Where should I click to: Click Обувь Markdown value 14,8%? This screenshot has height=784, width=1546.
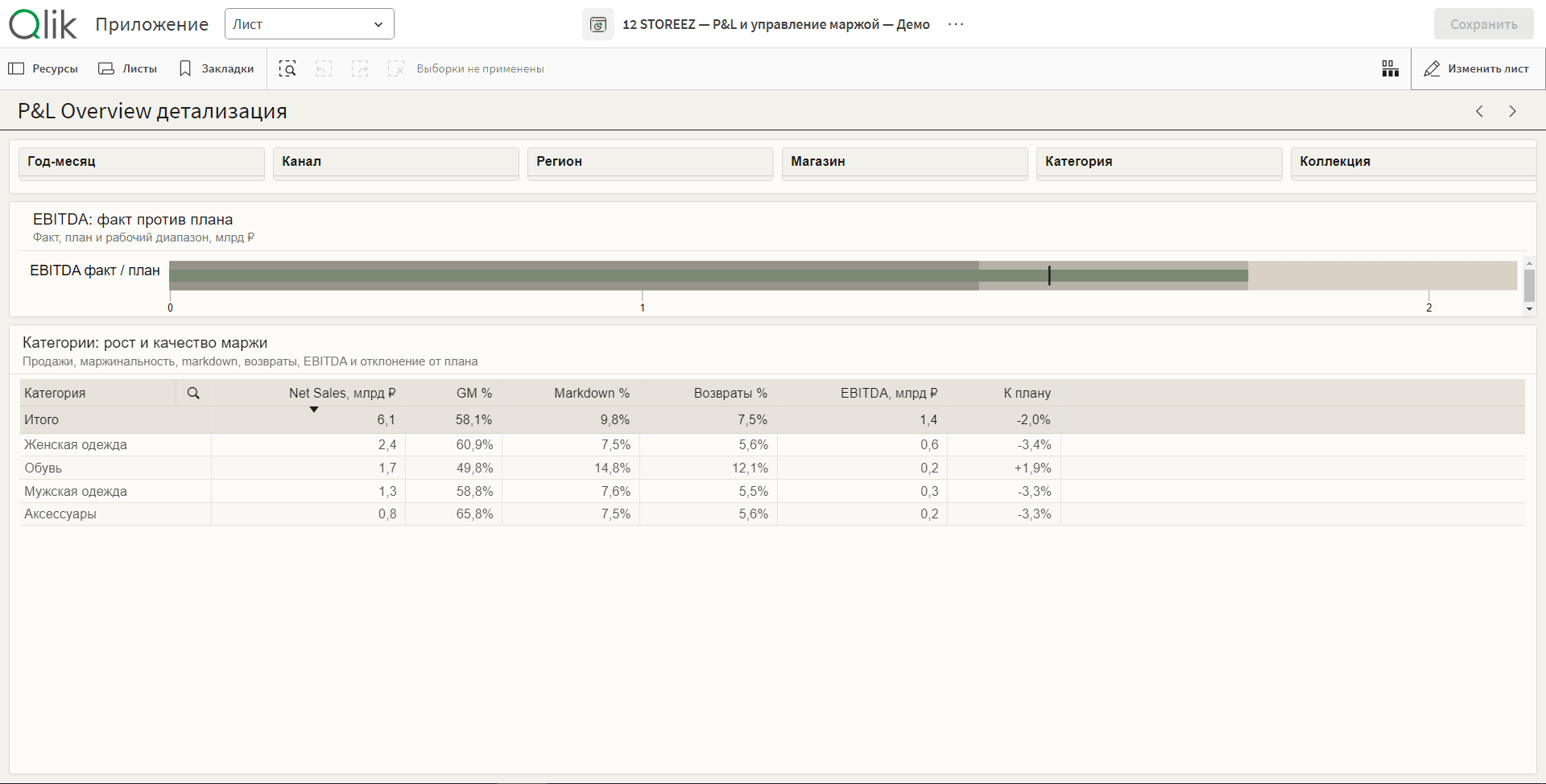tap(612, 468)
